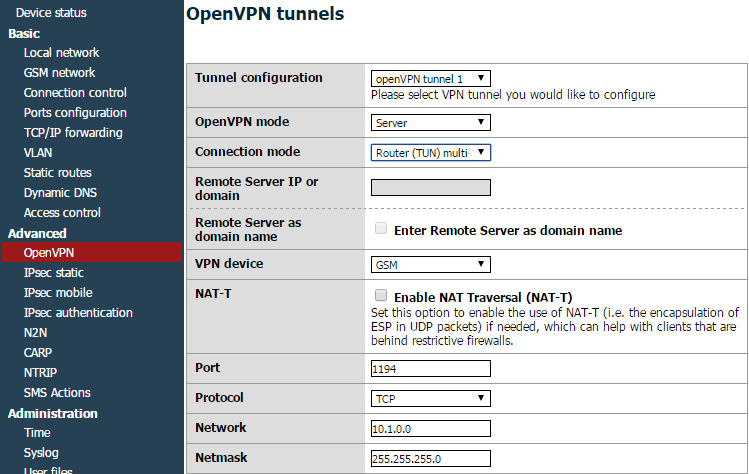Open Dynamic DNS page
Image resolution: width=749 pixels, height=474 pixels.
[x=60, y=193]
